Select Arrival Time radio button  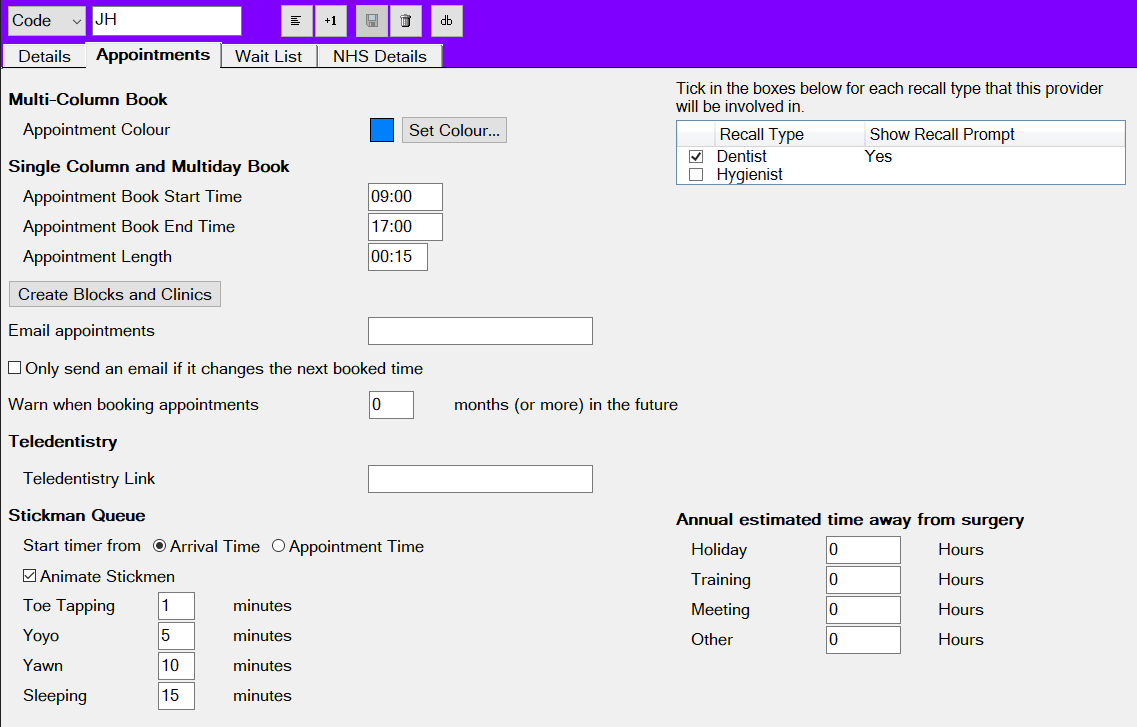click(160, 546)
